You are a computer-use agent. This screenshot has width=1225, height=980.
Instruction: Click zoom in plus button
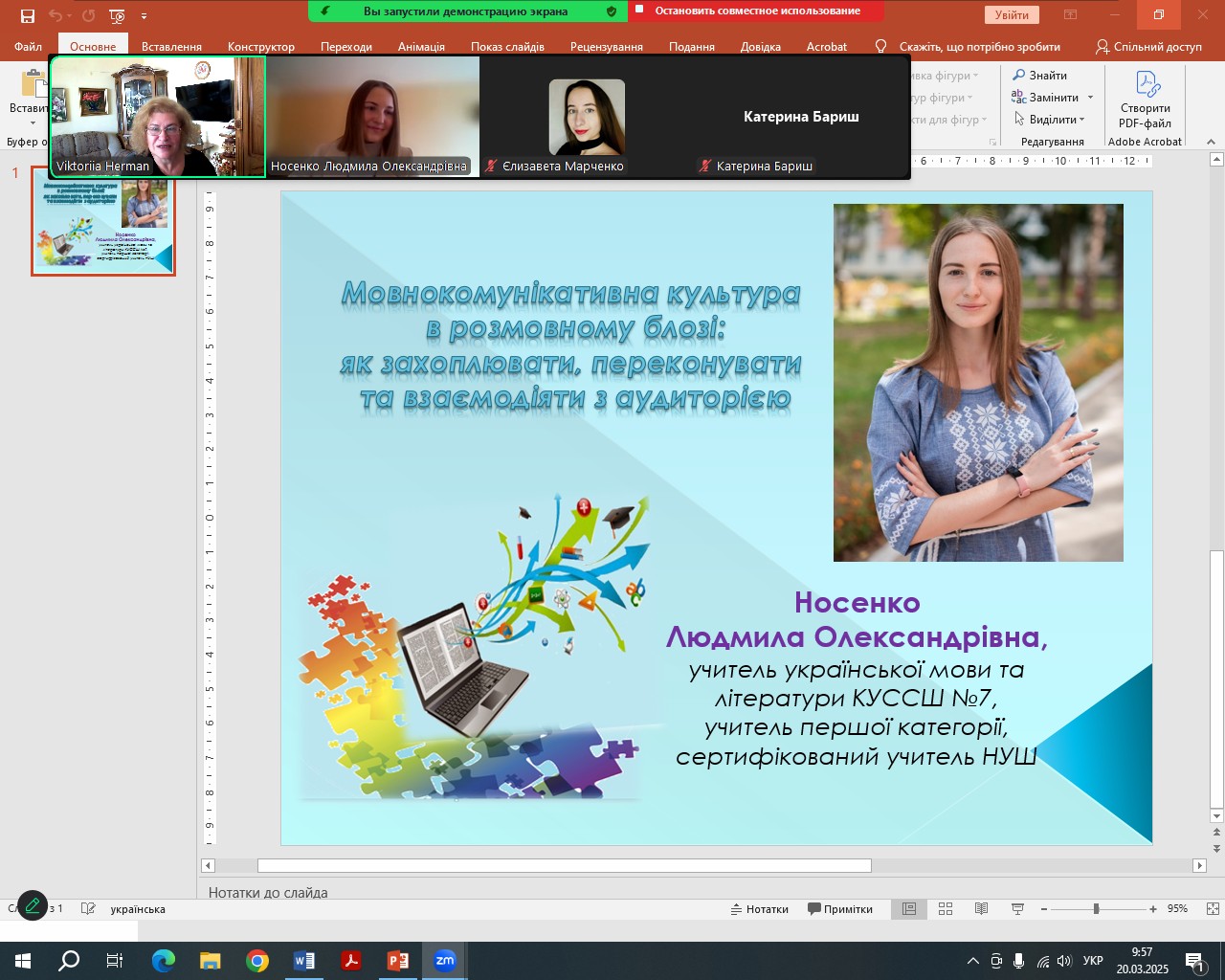click(x=1153, y=909)
